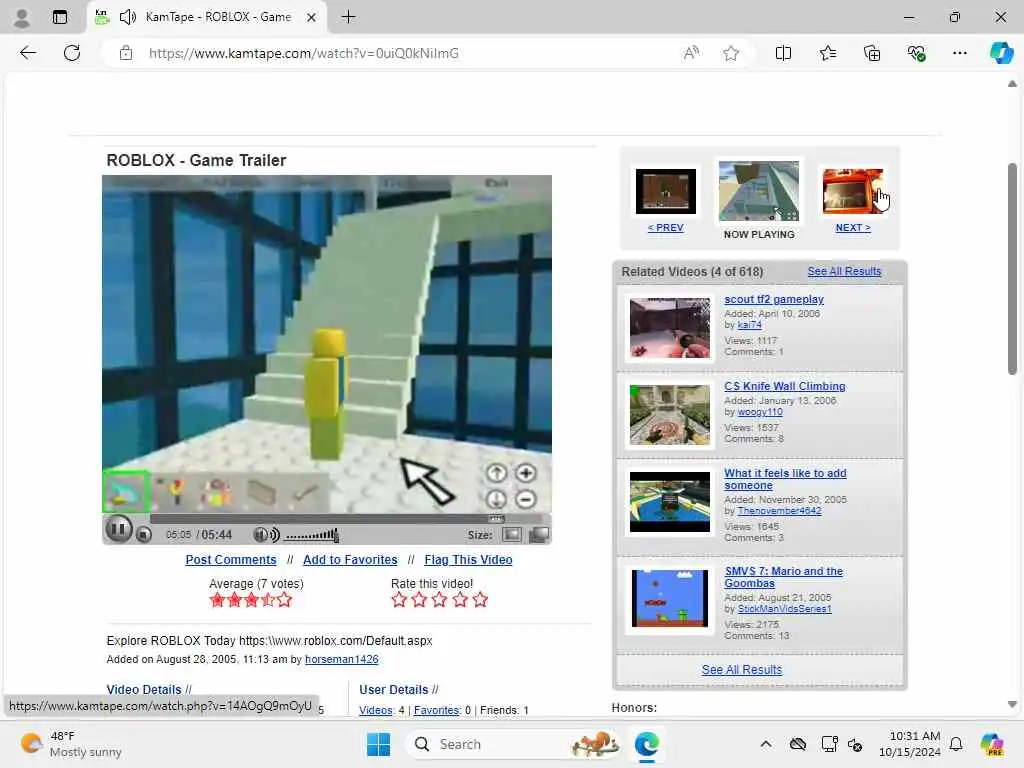1024x768 pixels.
Task: Open the Windows Start menu
Action: point(378,744)
